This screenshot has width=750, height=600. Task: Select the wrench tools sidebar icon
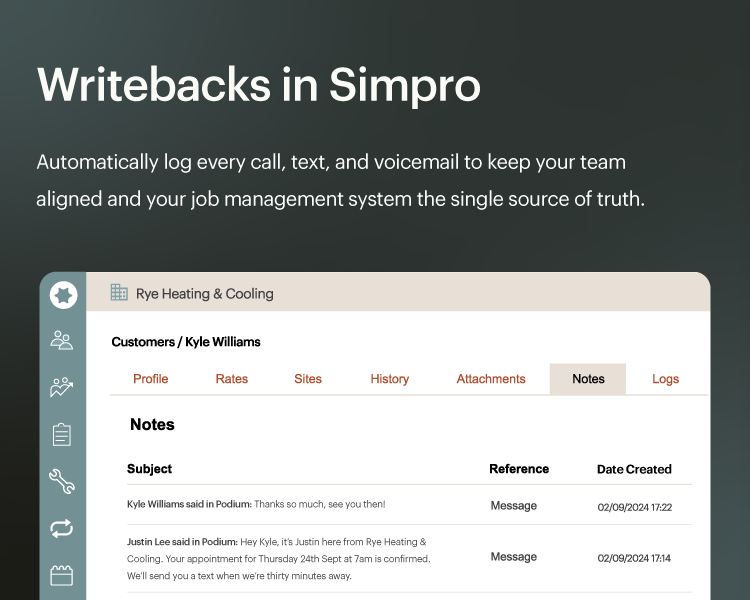(62, 481)
